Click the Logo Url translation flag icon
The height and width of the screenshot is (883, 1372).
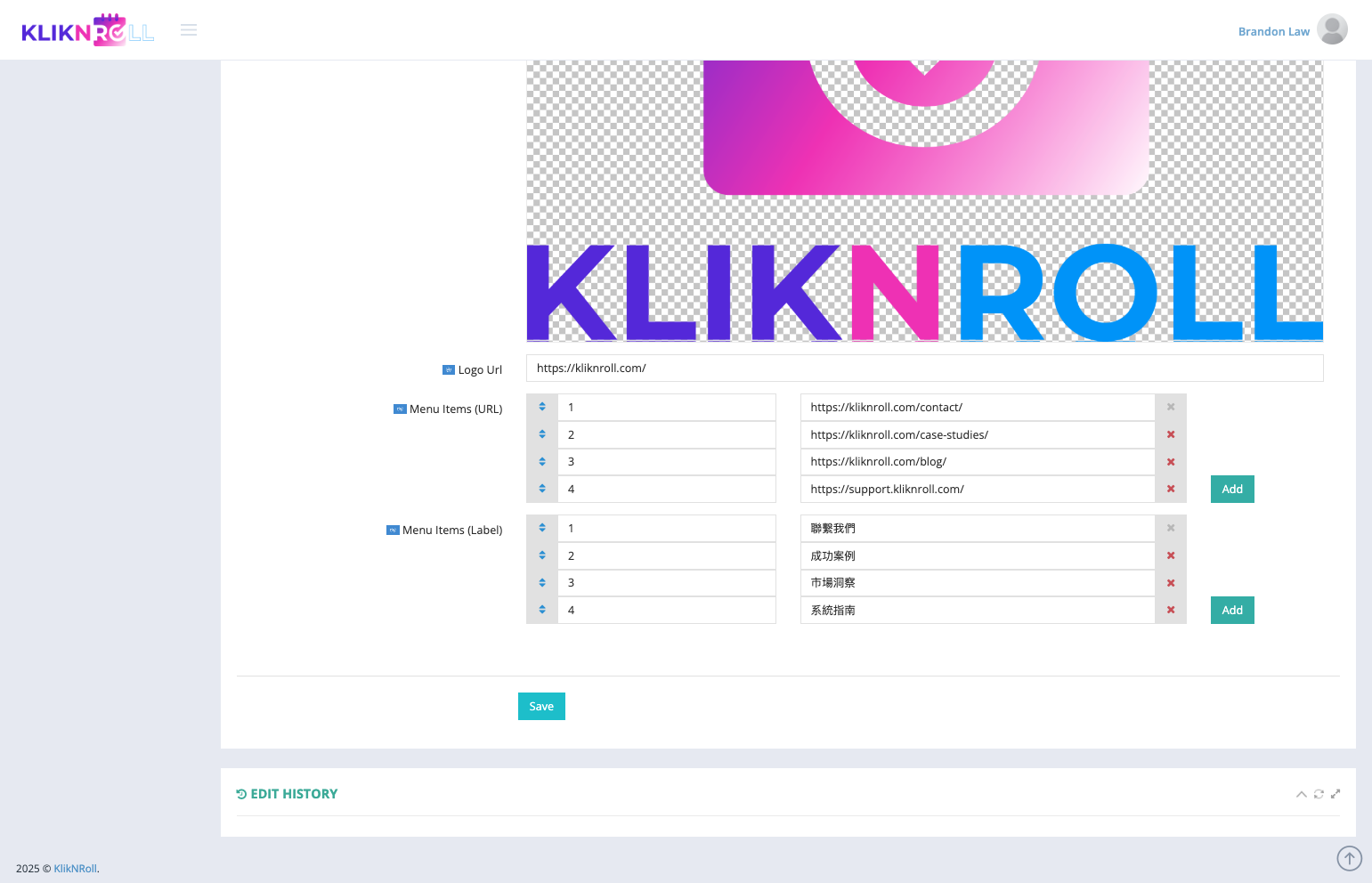pyautogui.click(x=449, y=369)
